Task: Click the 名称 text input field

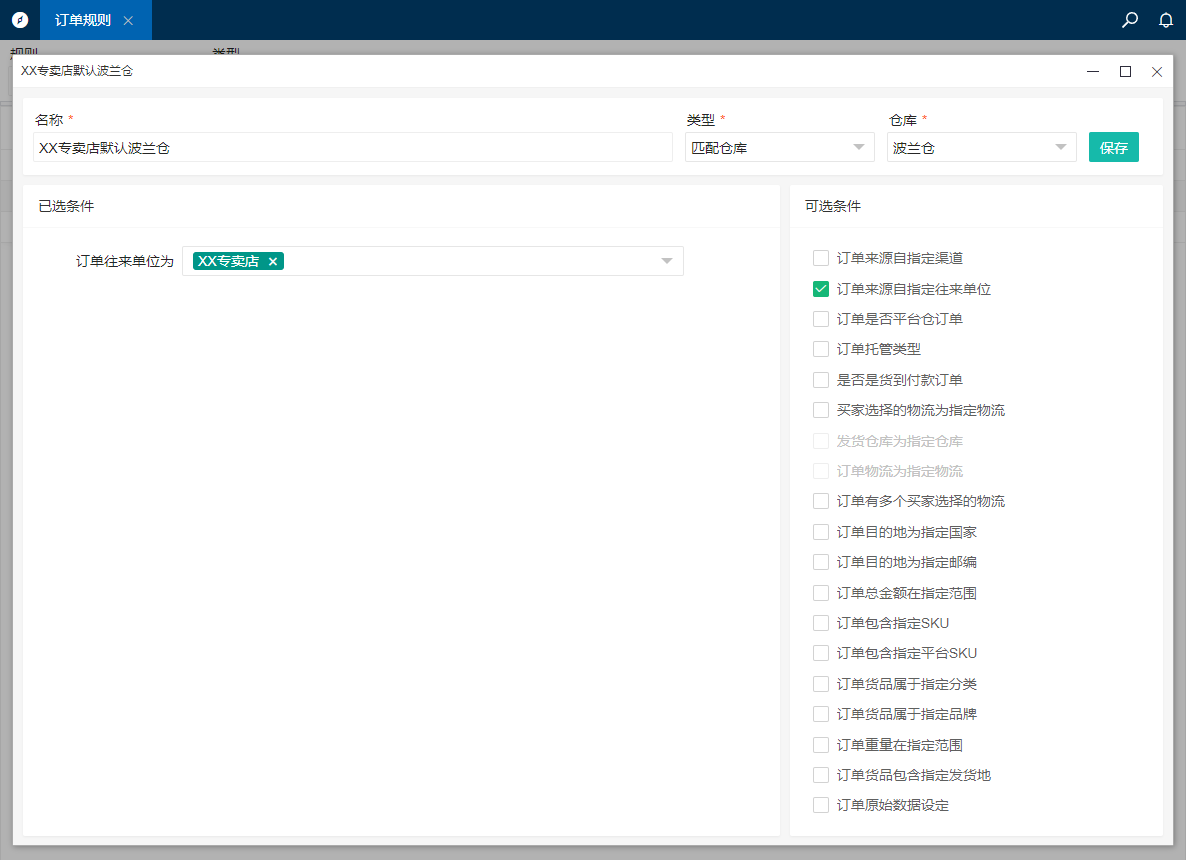Action: (352, 148)
